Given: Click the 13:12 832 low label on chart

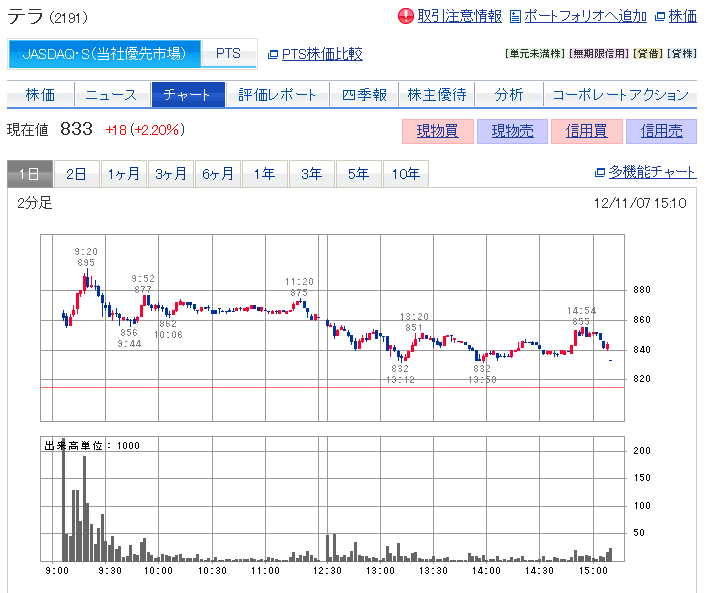Looking at the screenshot, I should pyautogui.click(x=400, y=374).
